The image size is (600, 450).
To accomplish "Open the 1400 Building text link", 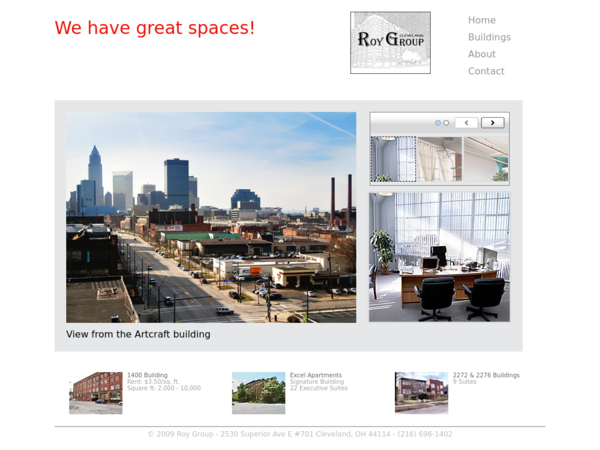I will point(147,375).
